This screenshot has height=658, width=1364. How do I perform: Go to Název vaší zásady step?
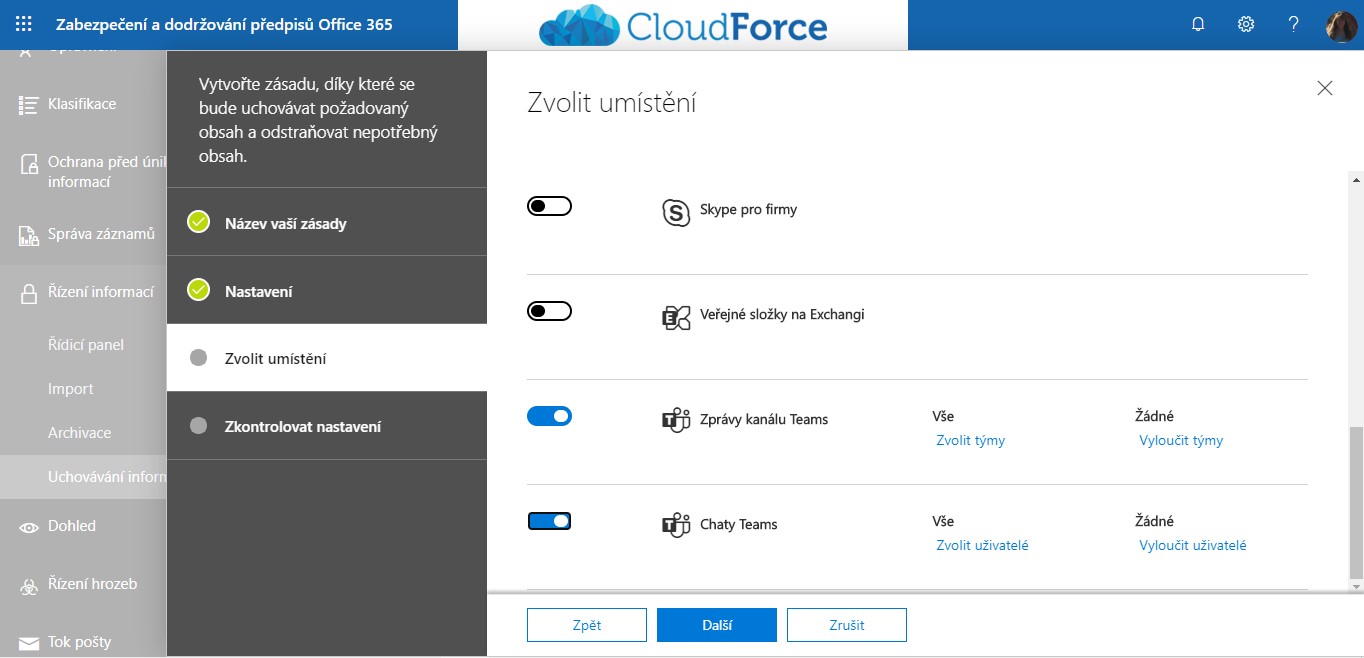(327, 222)
